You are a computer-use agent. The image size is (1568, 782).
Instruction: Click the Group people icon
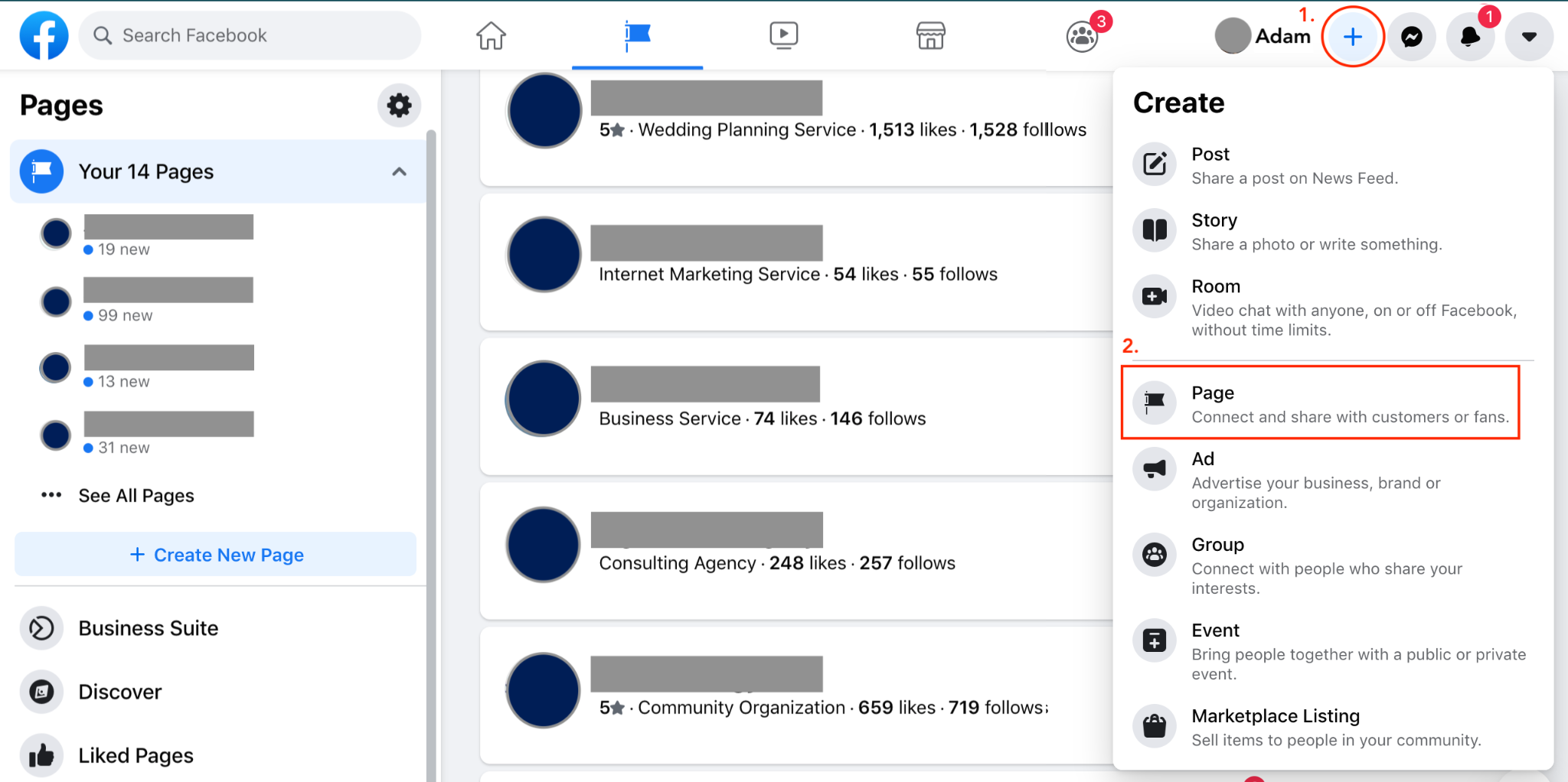tap(1155, 555)
